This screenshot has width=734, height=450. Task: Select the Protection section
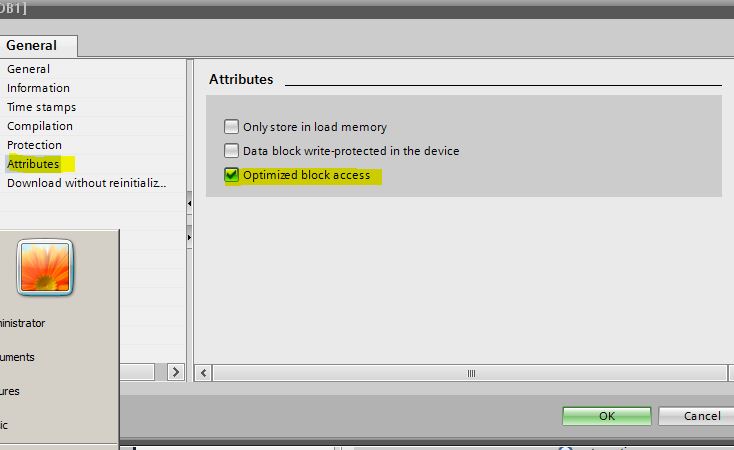[34, 145]
